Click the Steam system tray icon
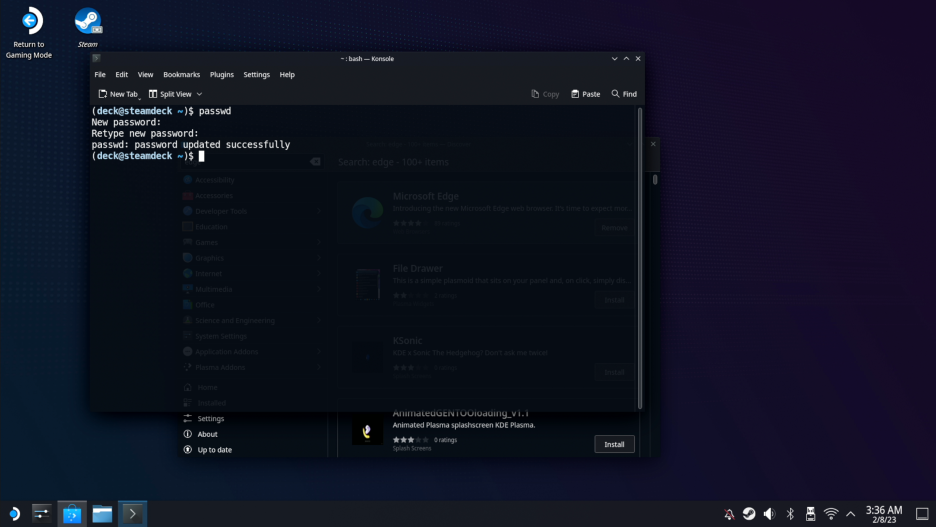 (749, 514)
